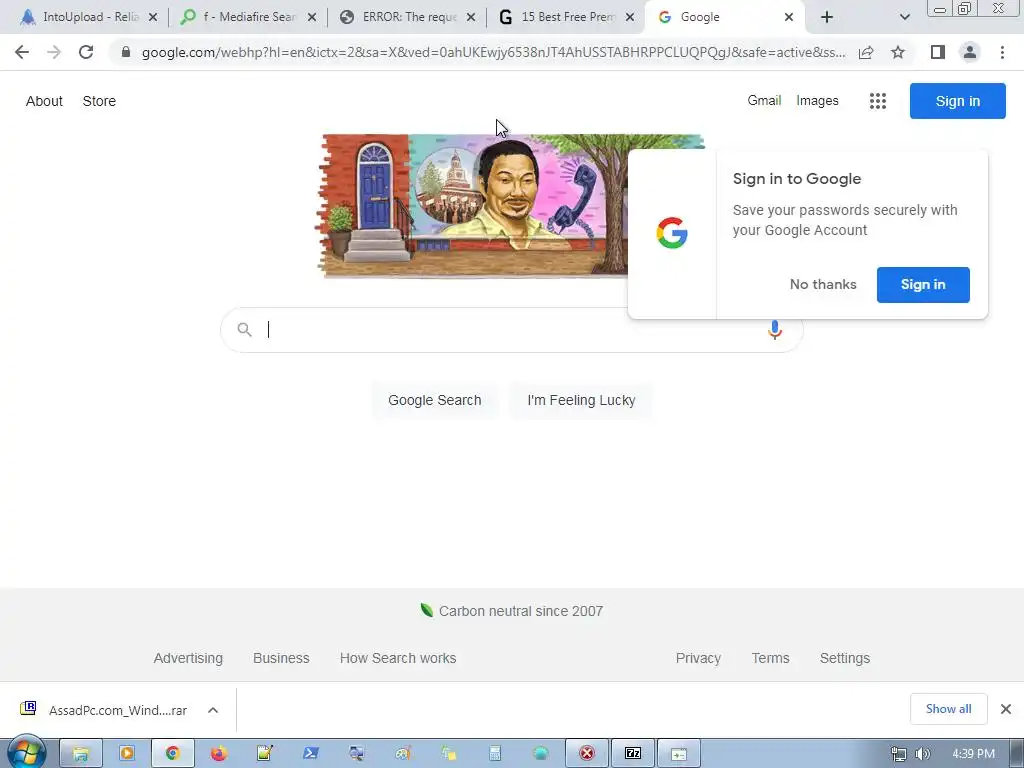
Task: Go back to the previous page
Action: pos(22,52)
